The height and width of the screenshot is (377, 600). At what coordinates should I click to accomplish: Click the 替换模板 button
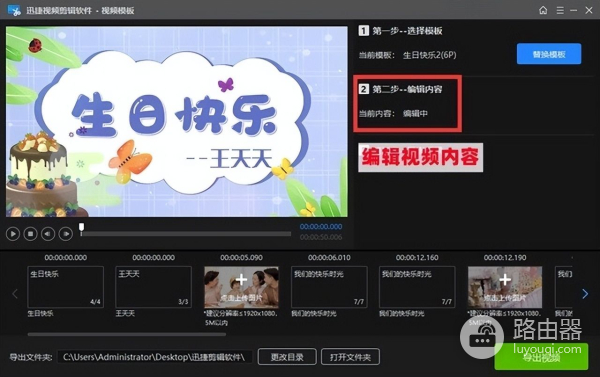(549, 54)
